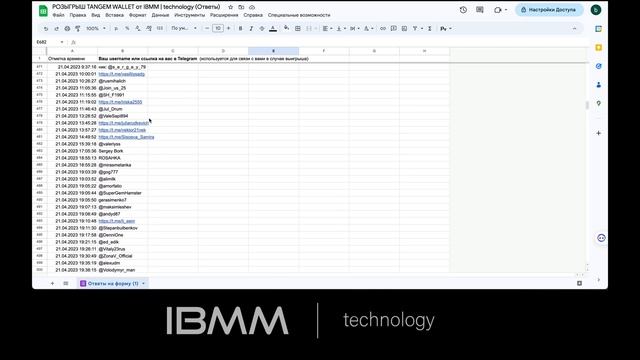Click the Undo icon in the toolbar
This screenshot has height=360, width=640.
pos(46,29)
